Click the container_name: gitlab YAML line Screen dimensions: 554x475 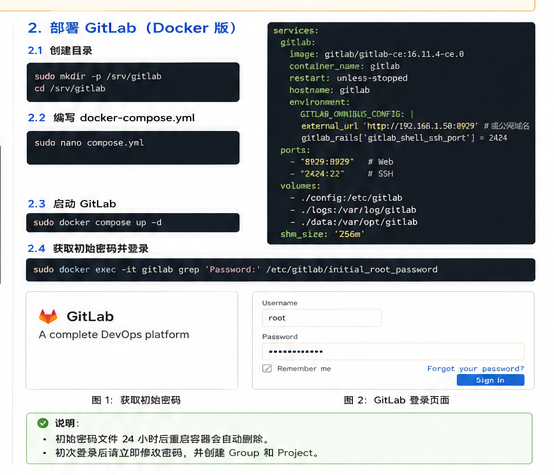344,66
